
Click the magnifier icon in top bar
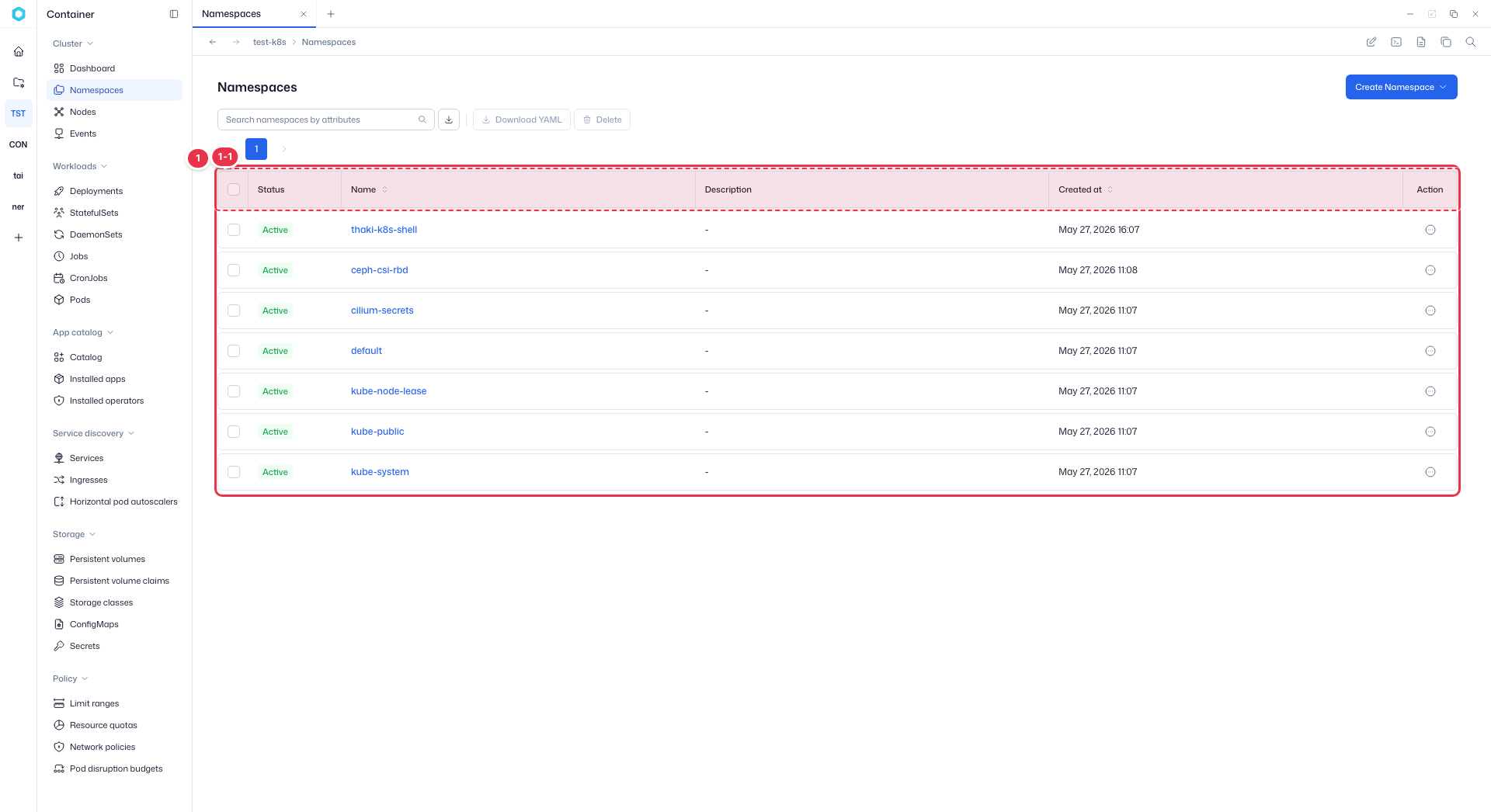tap(1471, 42)
